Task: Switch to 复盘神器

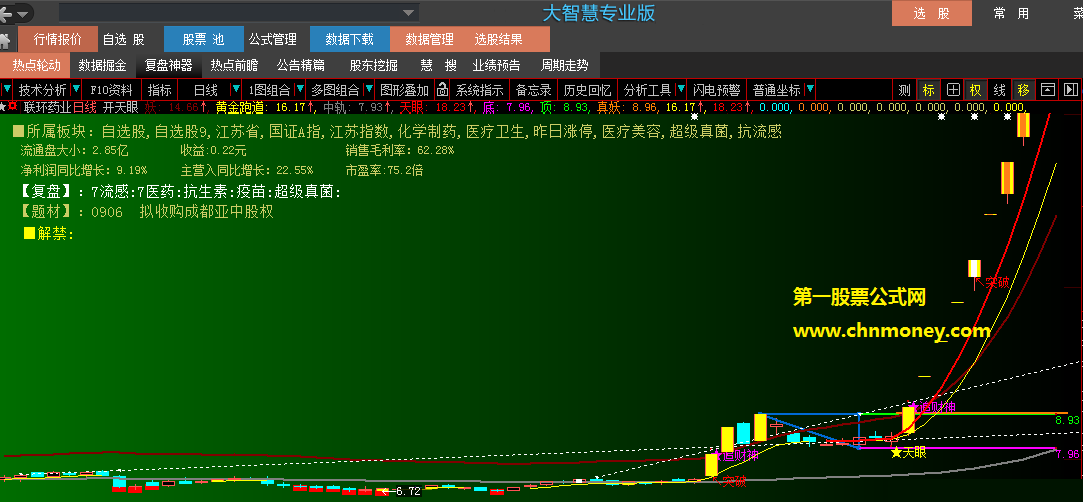Action: [x=169, y=66]
